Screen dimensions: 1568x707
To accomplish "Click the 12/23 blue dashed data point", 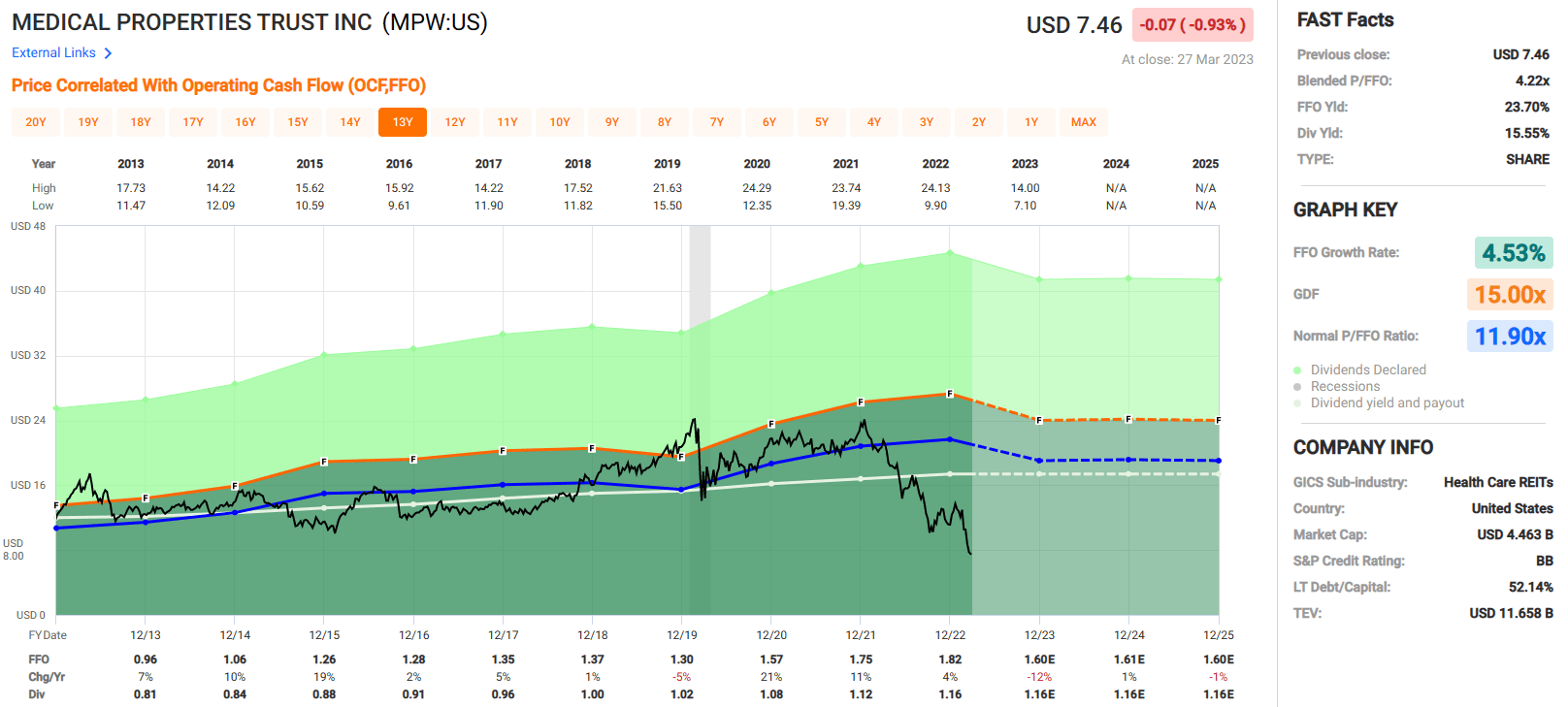I will click(1039, 461).
